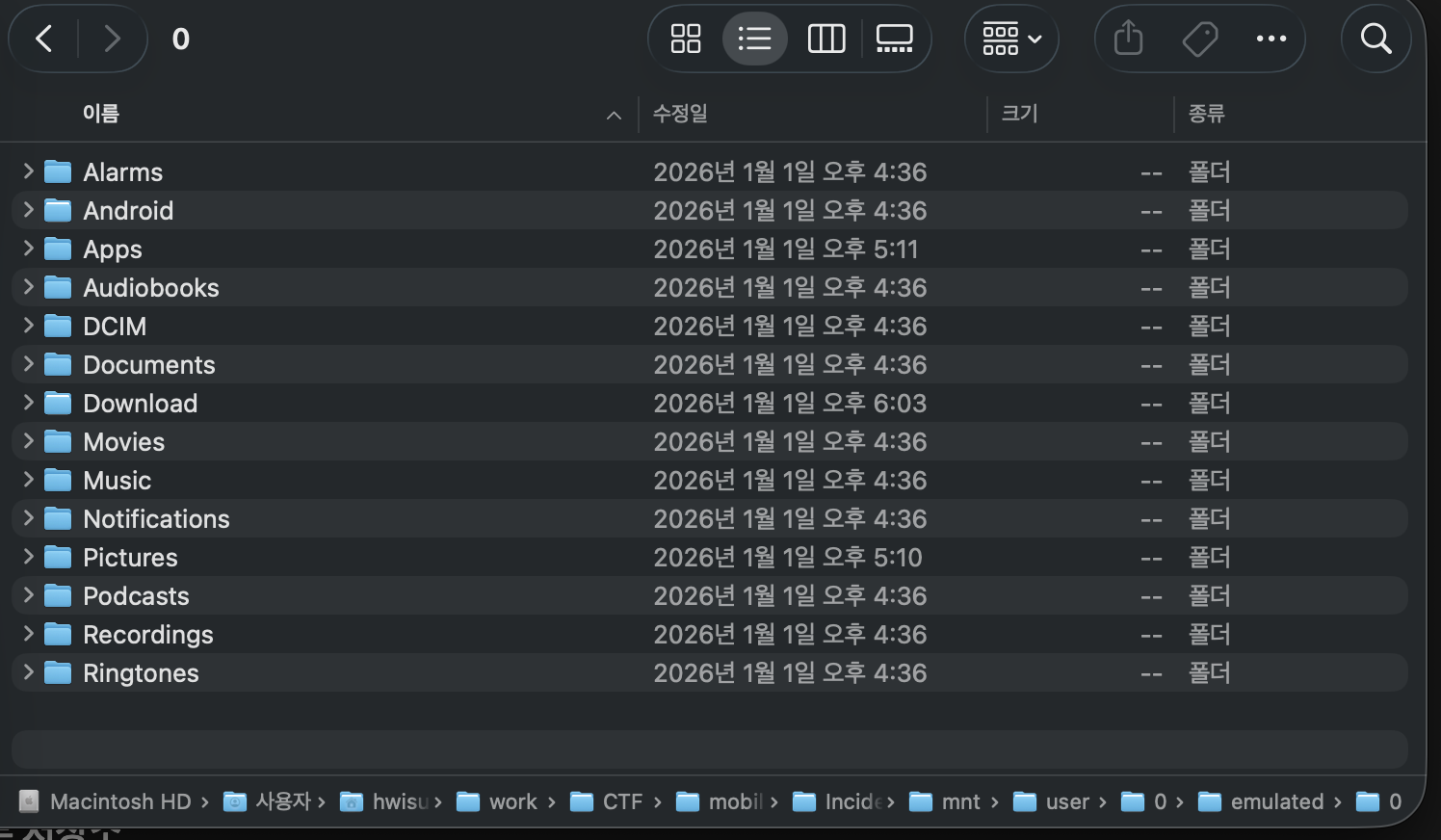The image size is (1441, 840).
Task: Open Finder search with magnifier icon
Action: click(x=1375, y=39)
